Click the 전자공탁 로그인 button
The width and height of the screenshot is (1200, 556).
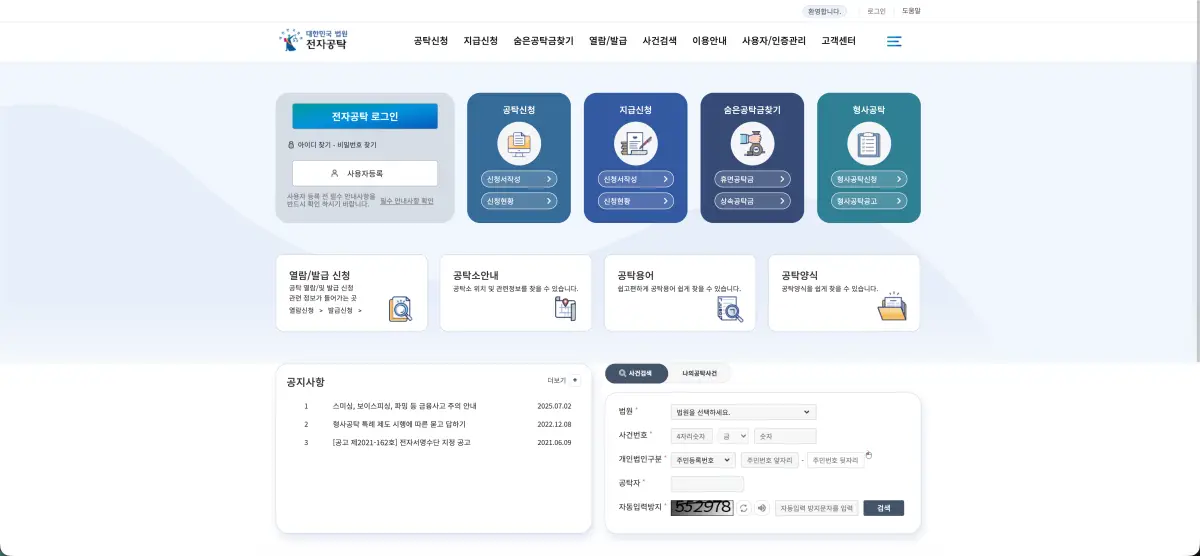tap(365, 116)
